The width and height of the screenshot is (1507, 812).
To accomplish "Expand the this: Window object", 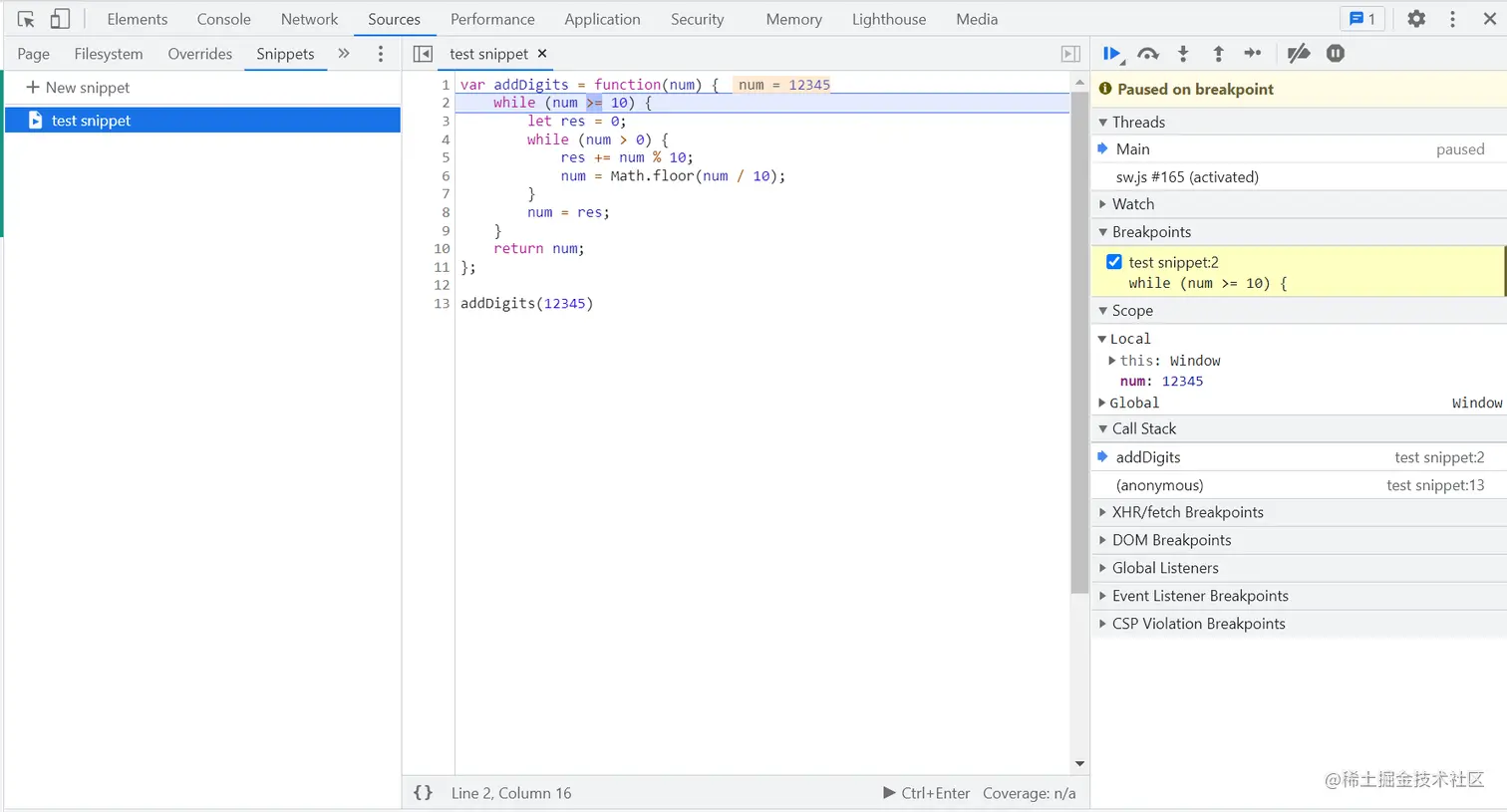I will pyautogui.click(x=1112, y=361).
